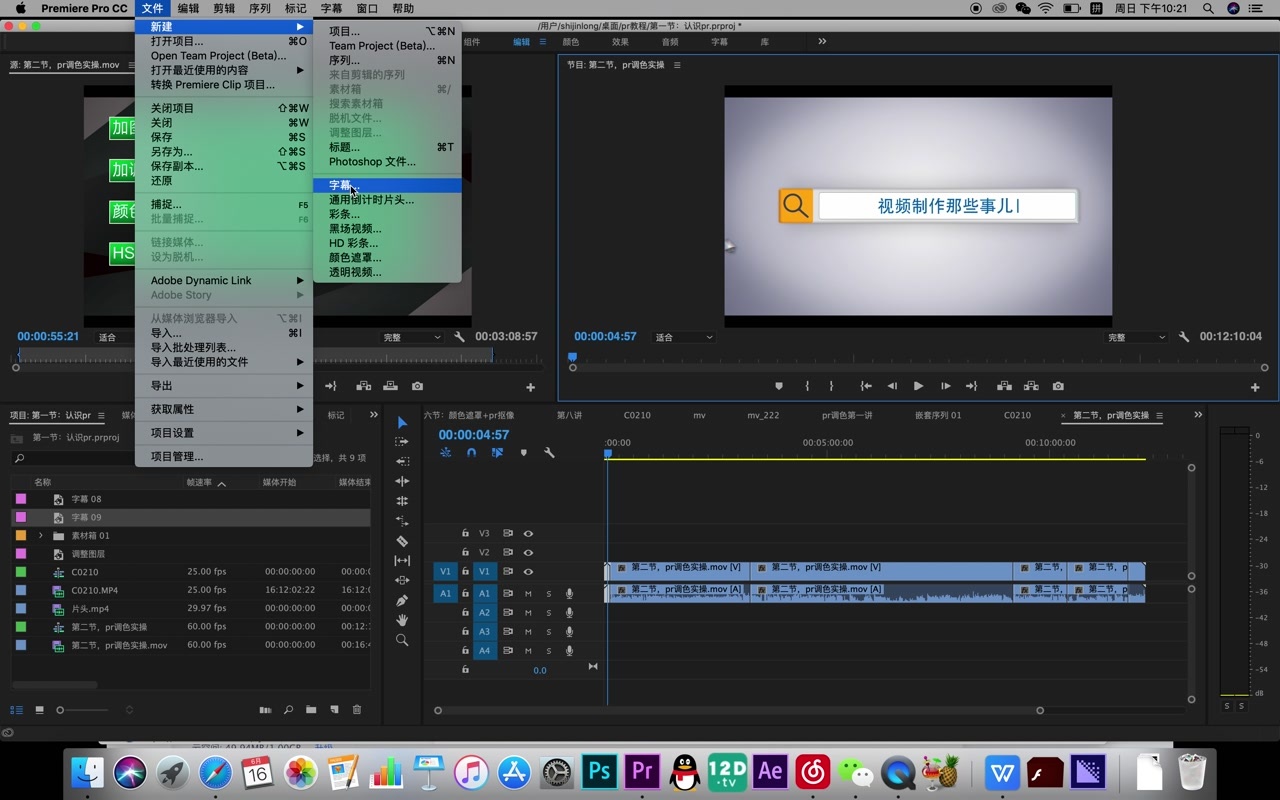Toggle V3 track output eye
Viewport: 1280px width, 800px height.
pyautogui.click(x=528, y=534)
